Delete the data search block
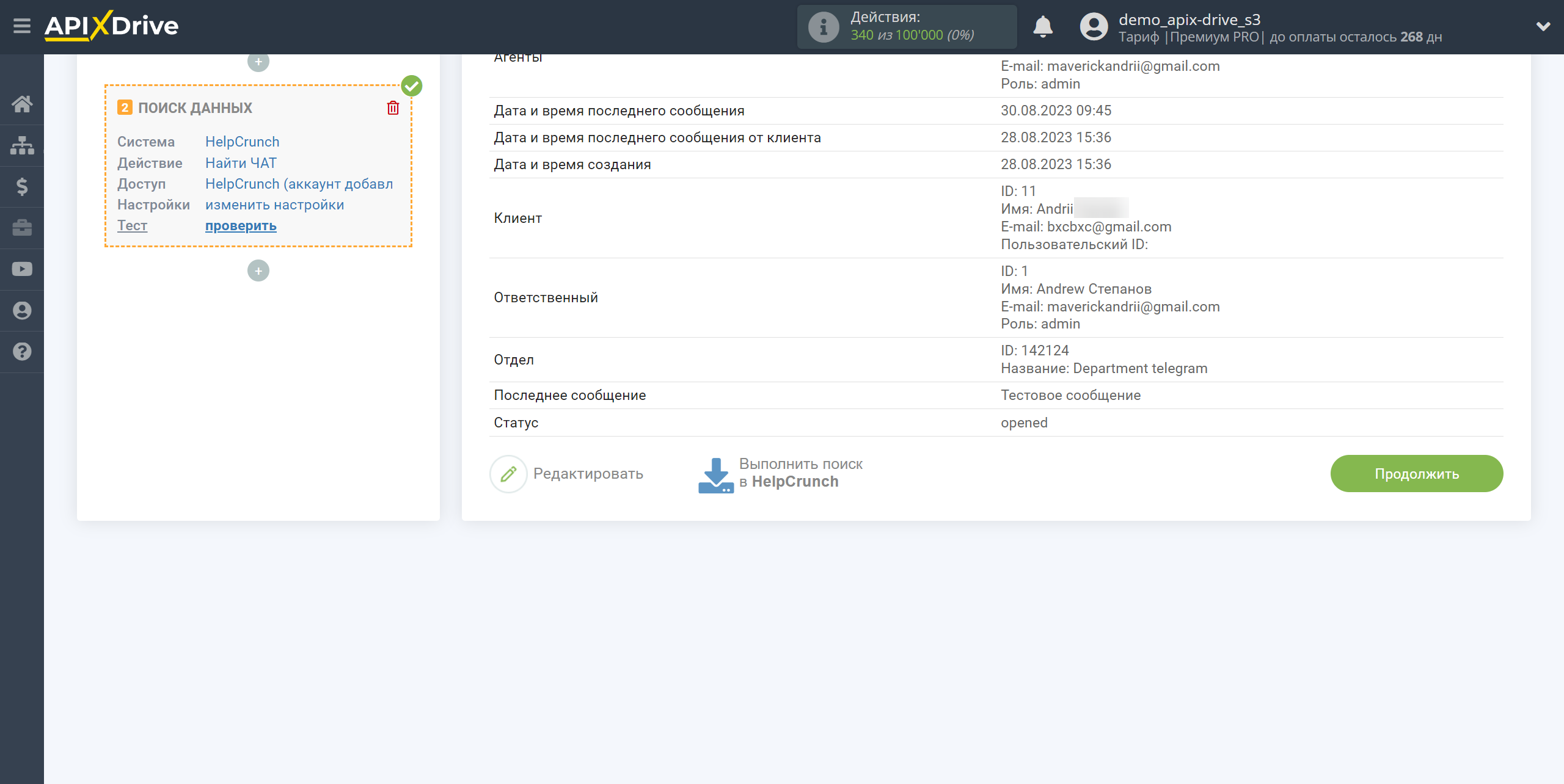This screenshot has width=1564, height=784. pos(393,108)
